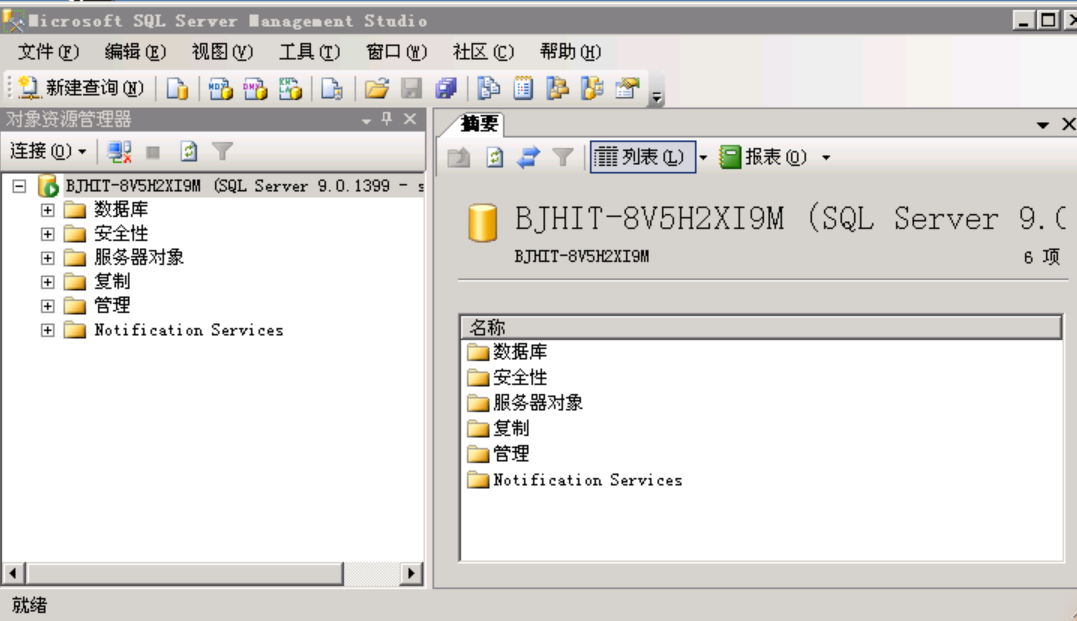Image resolution: width=1077 pixels, height=621 pixels.
Task: Click the Save All icon
Action: click(446, 89)
